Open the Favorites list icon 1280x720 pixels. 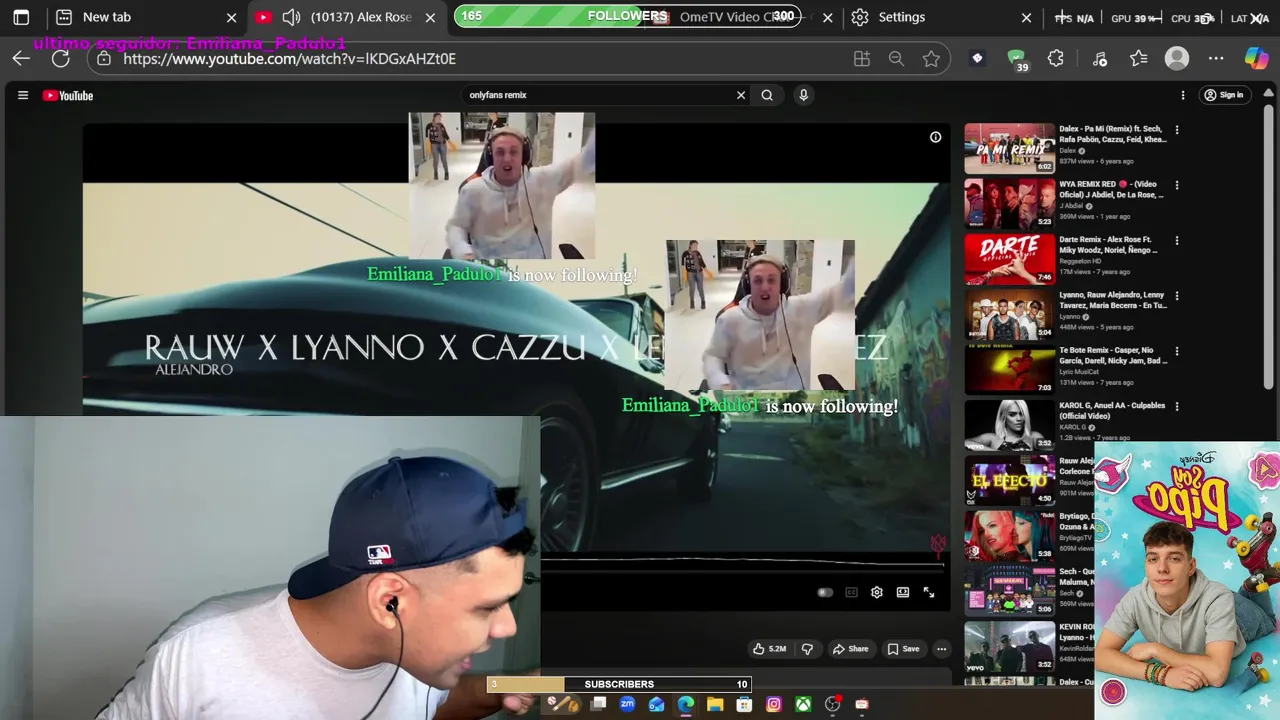(1138, 59)
